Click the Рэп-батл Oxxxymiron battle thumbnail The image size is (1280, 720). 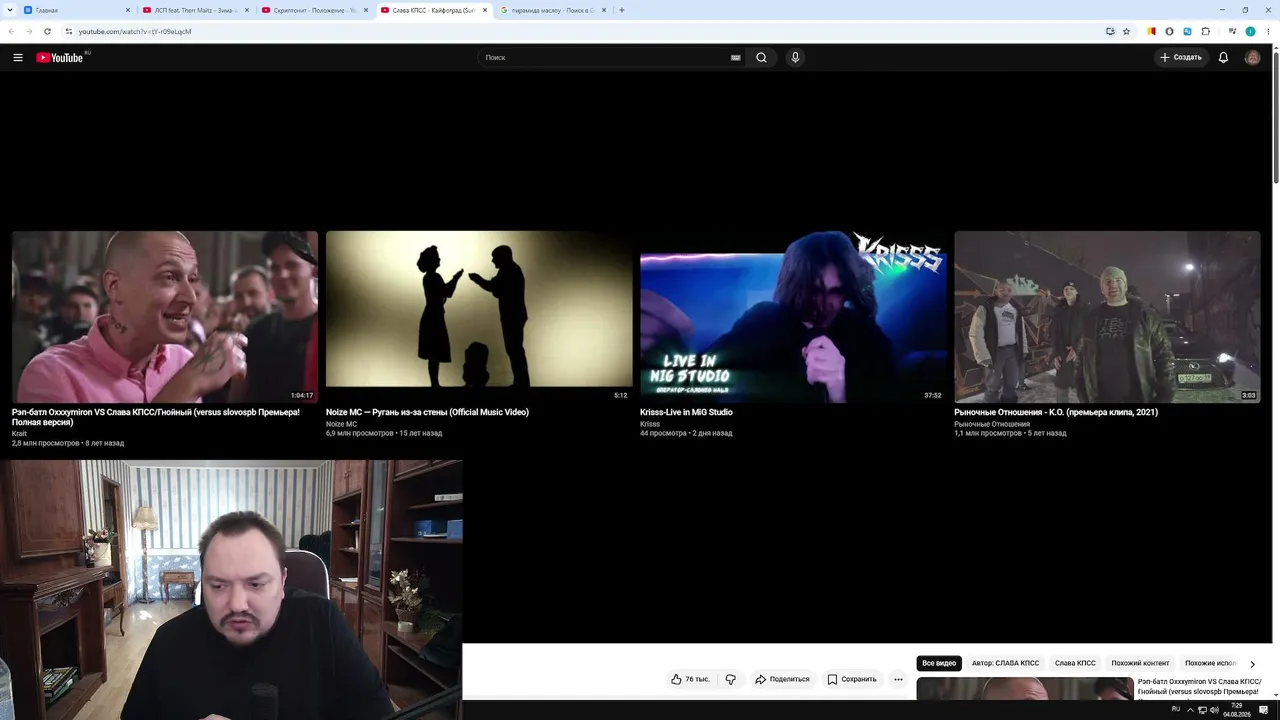165,317
